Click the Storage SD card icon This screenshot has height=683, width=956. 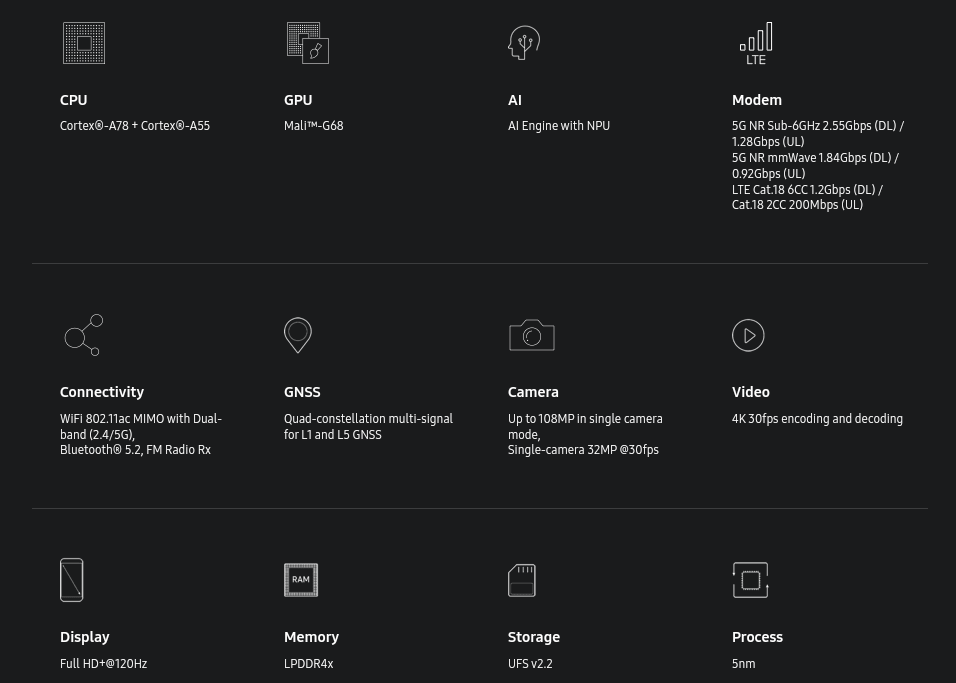click(x=522, y=580)
